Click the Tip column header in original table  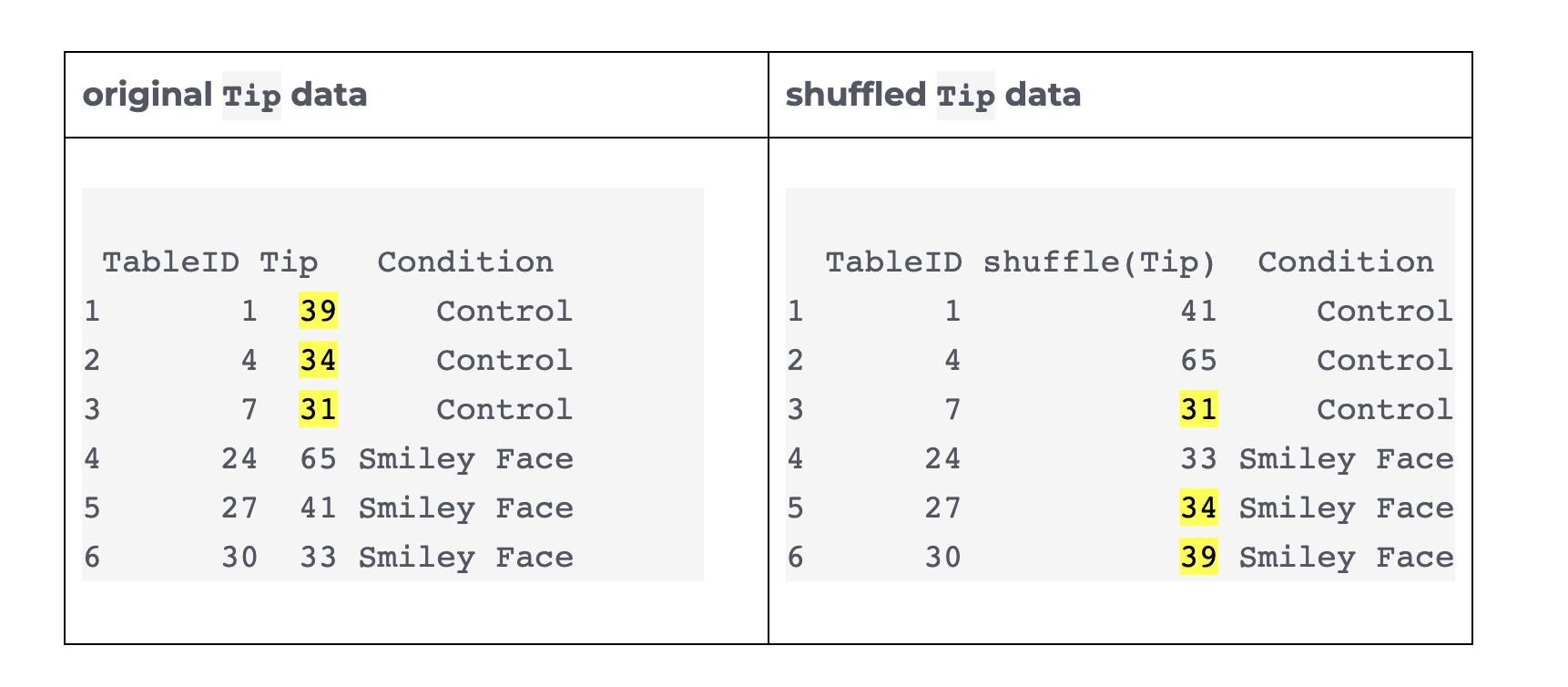coord(289,262)
